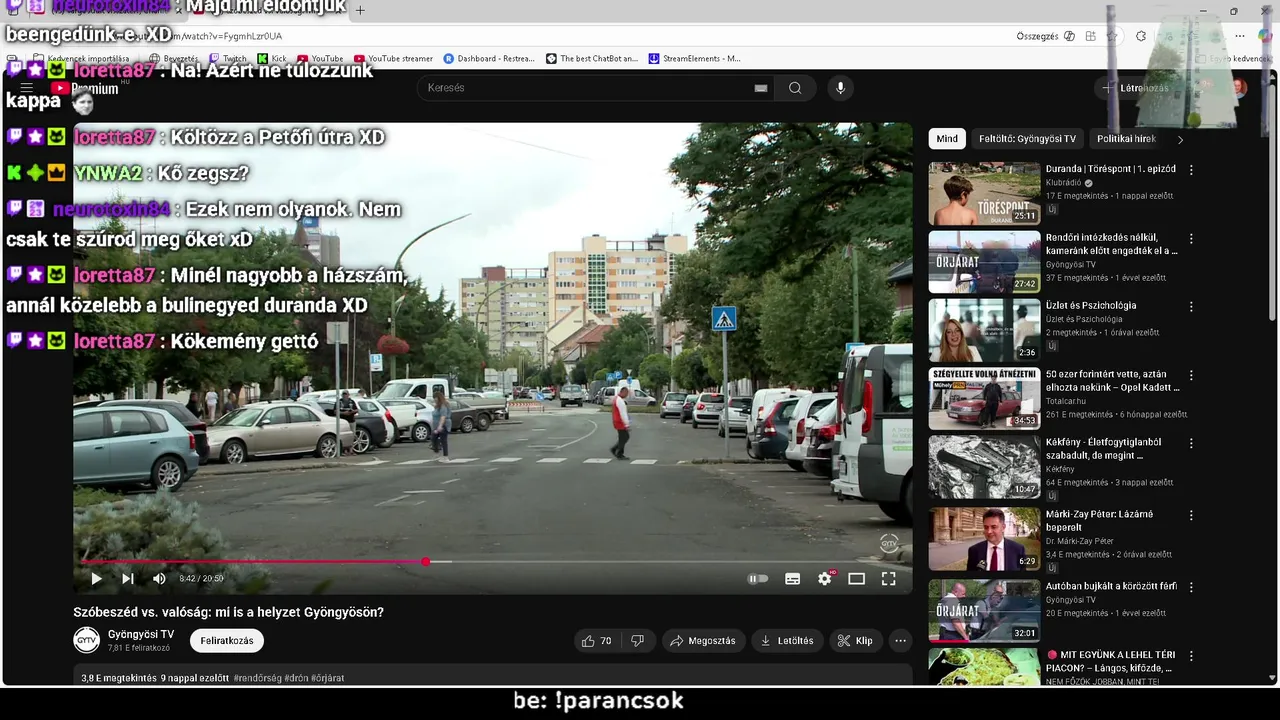Viewport: 1280px width, 720px height.
Task: Open the Létrehozás create button
Action: coord(1136,88)
